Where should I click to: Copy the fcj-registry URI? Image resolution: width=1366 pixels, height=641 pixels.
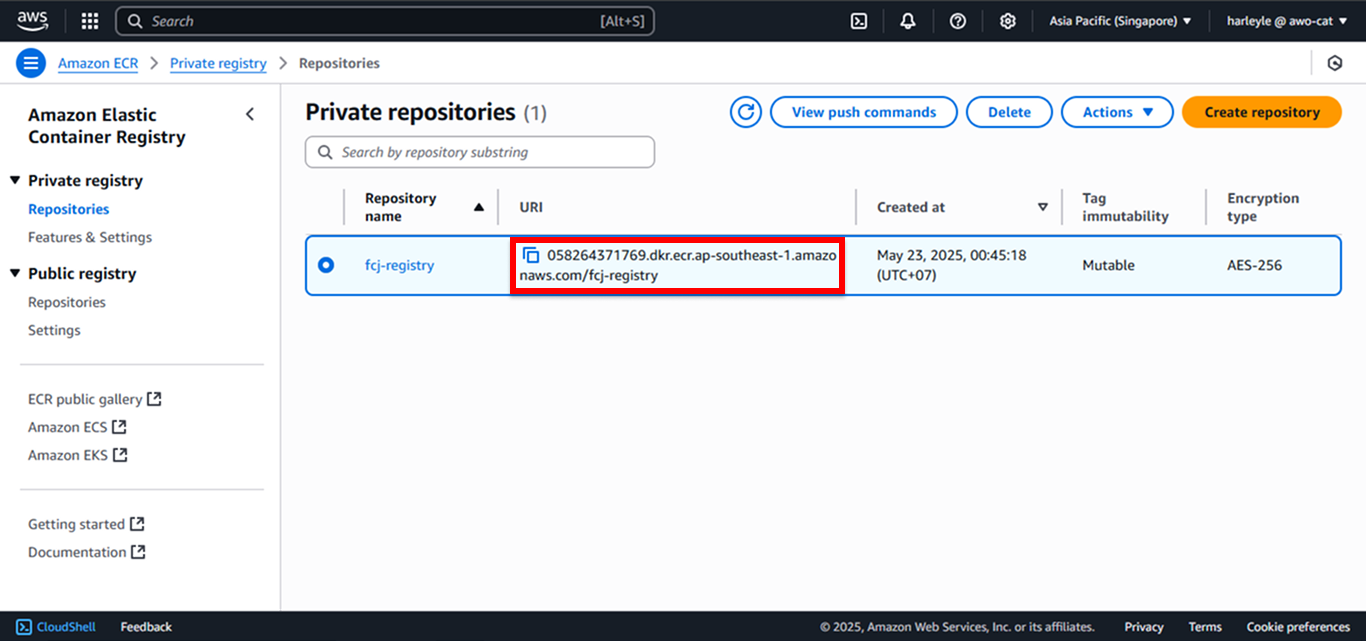531,255
